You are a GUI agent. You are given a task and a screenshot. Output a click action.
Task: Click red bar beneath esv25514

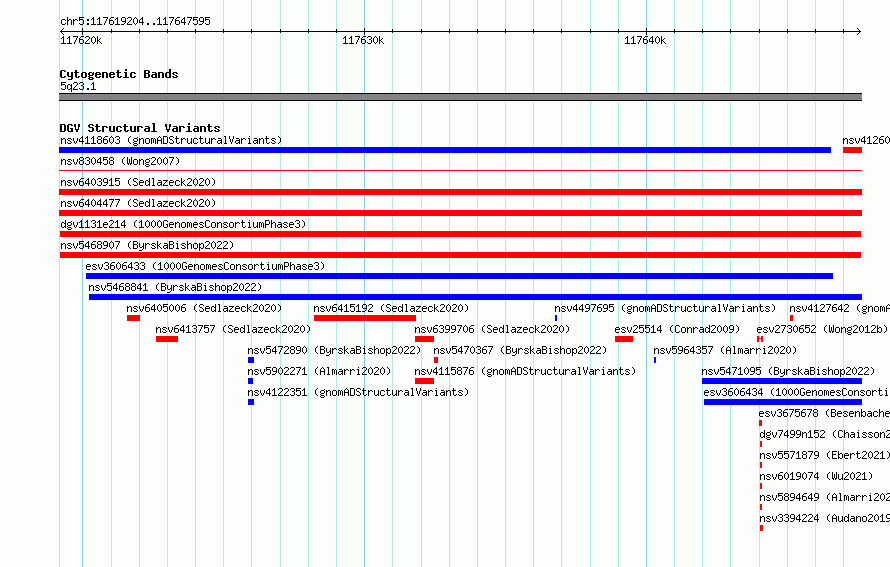coord(624,339)
